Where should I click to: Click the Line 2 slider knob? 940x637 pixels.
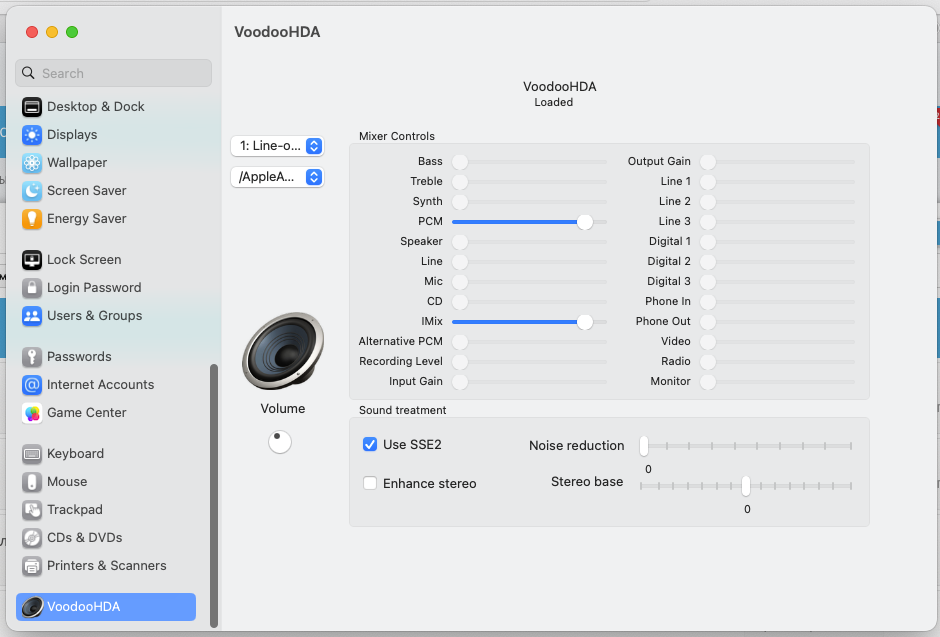(x=708, y=202)
